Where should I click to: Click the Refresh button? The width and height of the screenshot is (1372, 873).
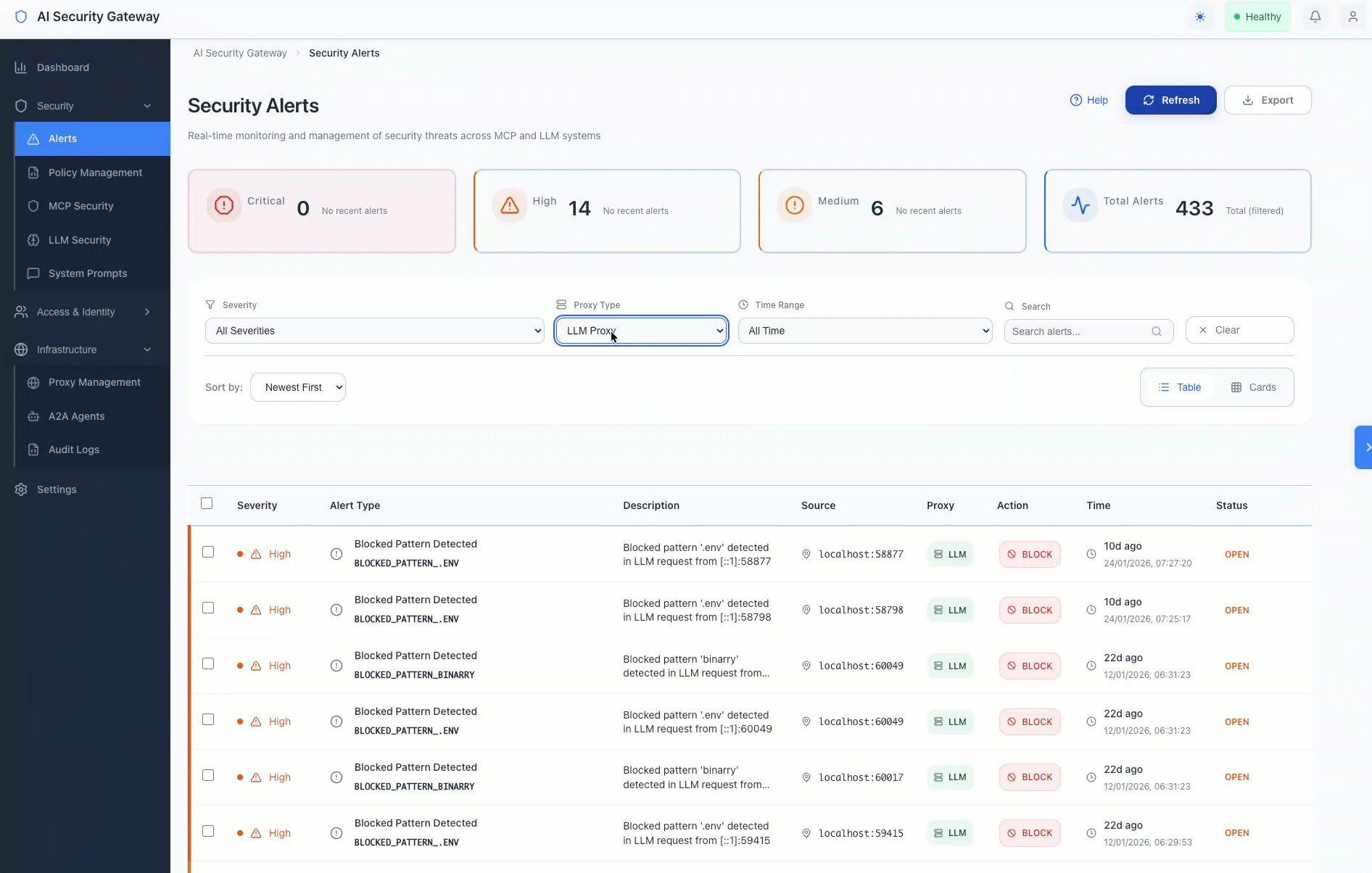1170,100
